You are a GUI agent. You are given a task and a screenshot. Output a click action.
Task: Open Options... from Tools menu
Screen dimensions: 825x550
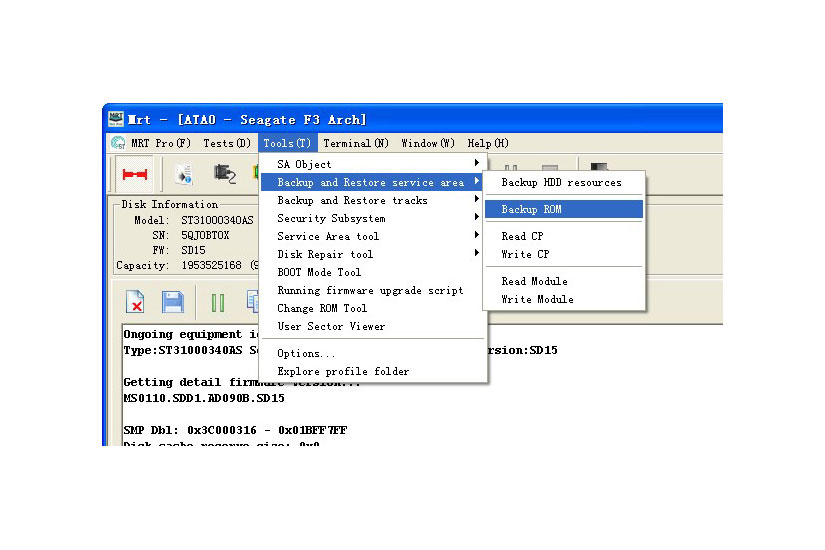click(x=371, y=353)
